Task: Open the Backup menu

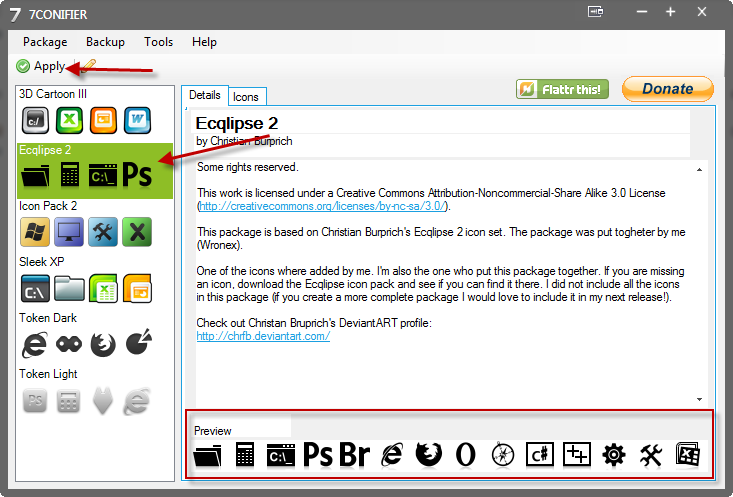Action: point(105,42)
